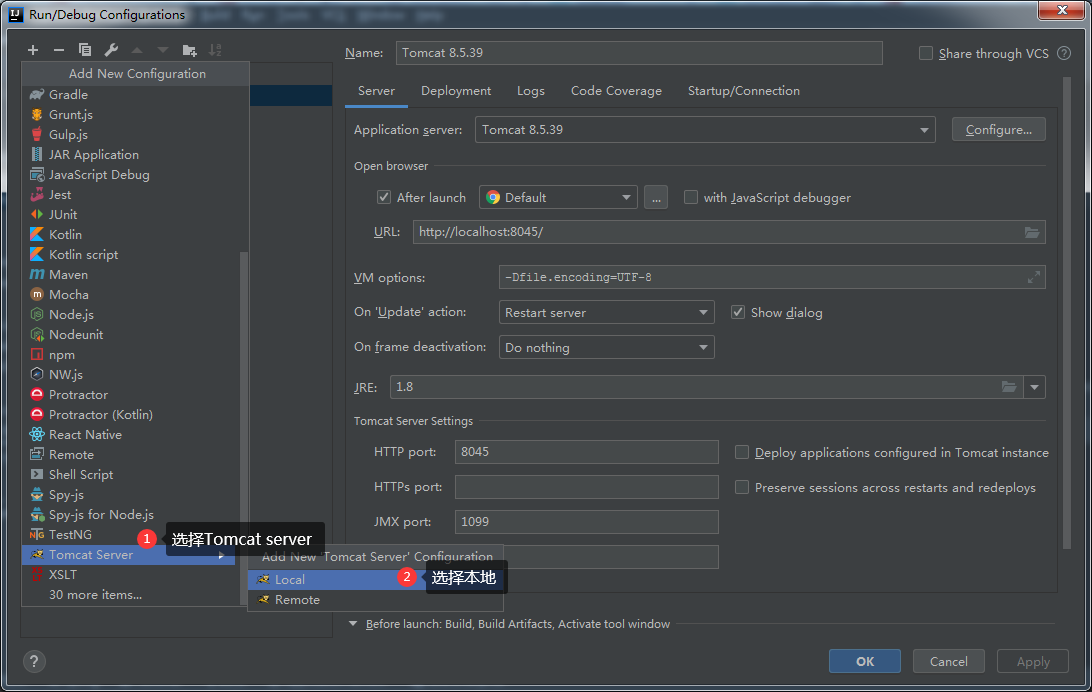Click the OK button
The height and width of the screenshot is (692, 1092).
tap(865, 661)
